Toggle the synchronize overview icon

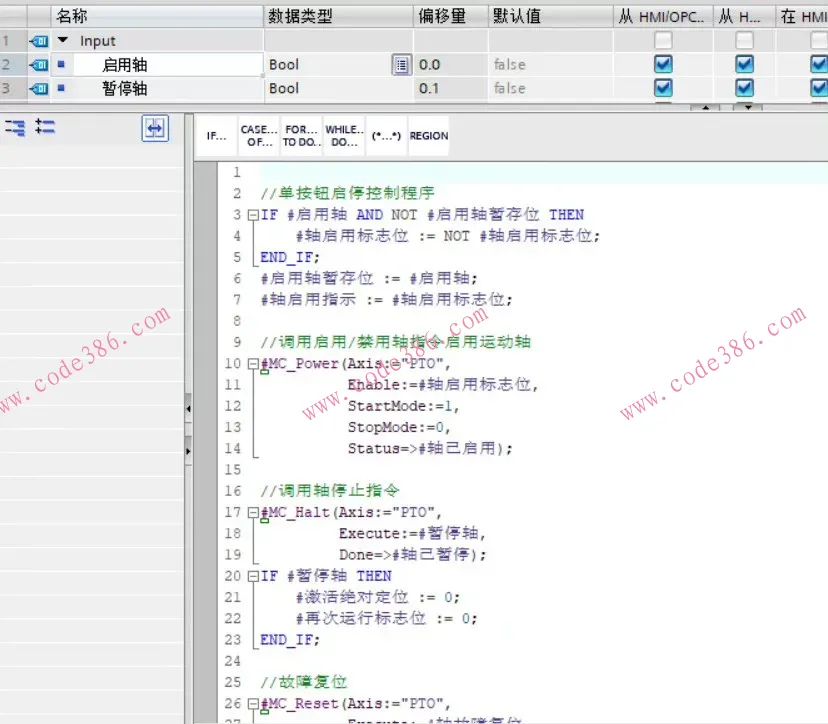pos(155,128)
